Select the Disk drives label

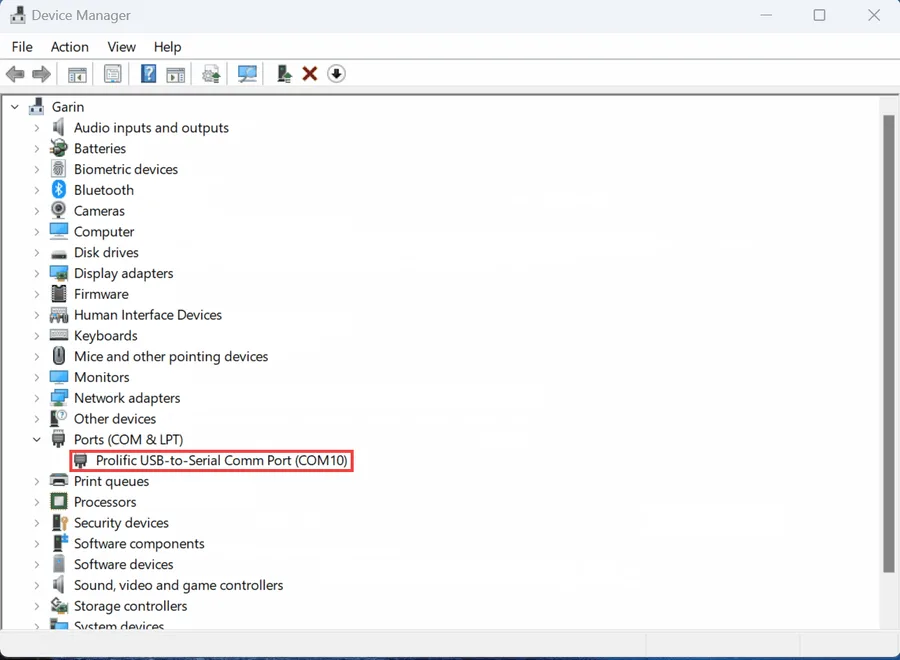[x=106, y=253]
